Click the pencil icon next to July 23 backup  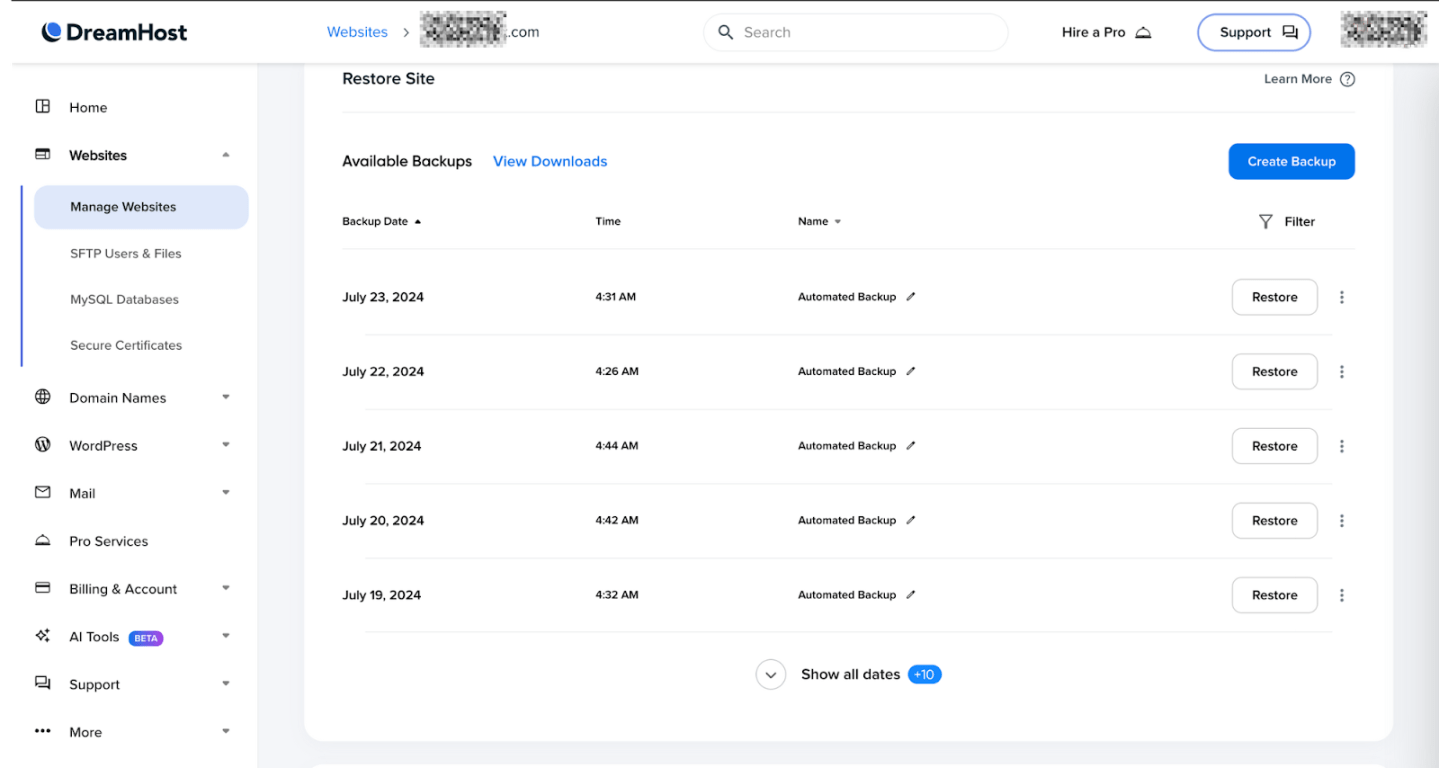[x=911, y=296]
